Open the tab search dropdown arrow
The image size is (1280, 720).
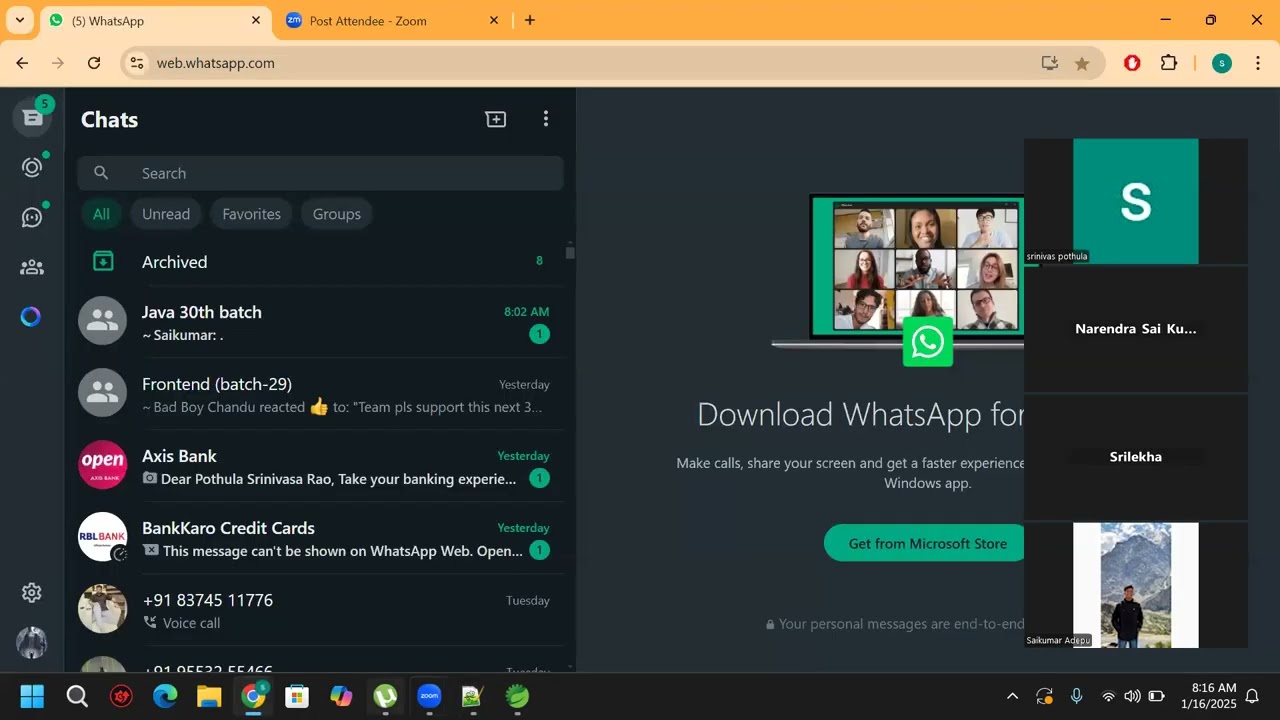click(x=19, y=20)
